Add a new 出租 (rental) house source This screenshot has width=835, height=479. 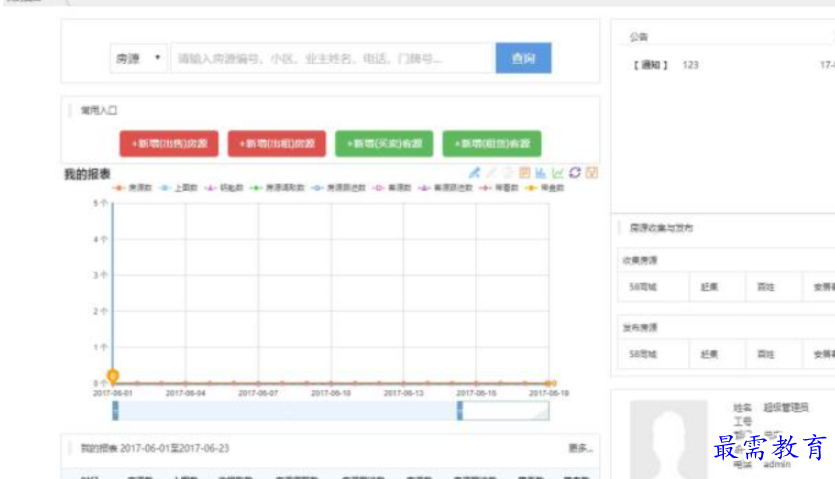[277, 144]
